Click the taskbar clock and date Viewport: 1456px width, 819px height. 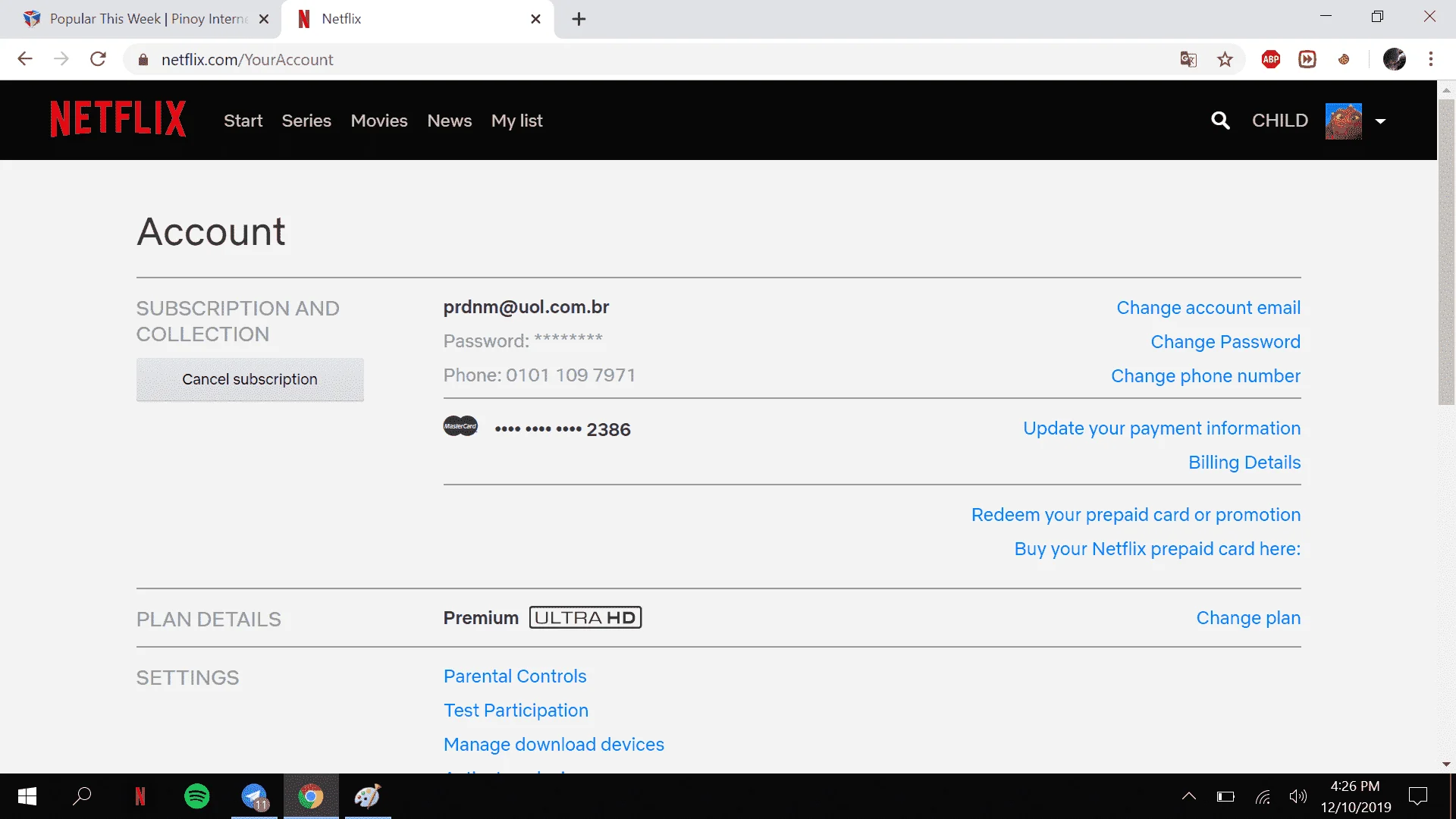pos(1356,796)
